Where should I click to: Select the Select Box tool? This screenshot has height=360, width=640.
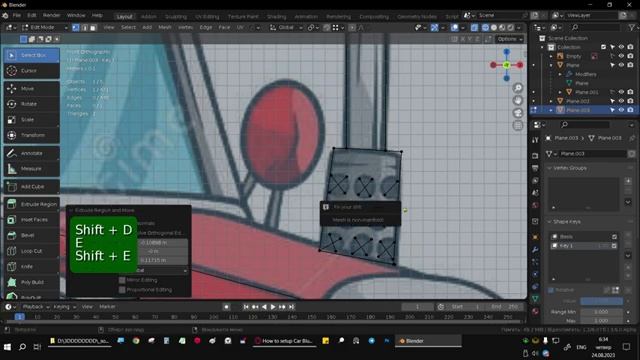click(x=32, y=55)
